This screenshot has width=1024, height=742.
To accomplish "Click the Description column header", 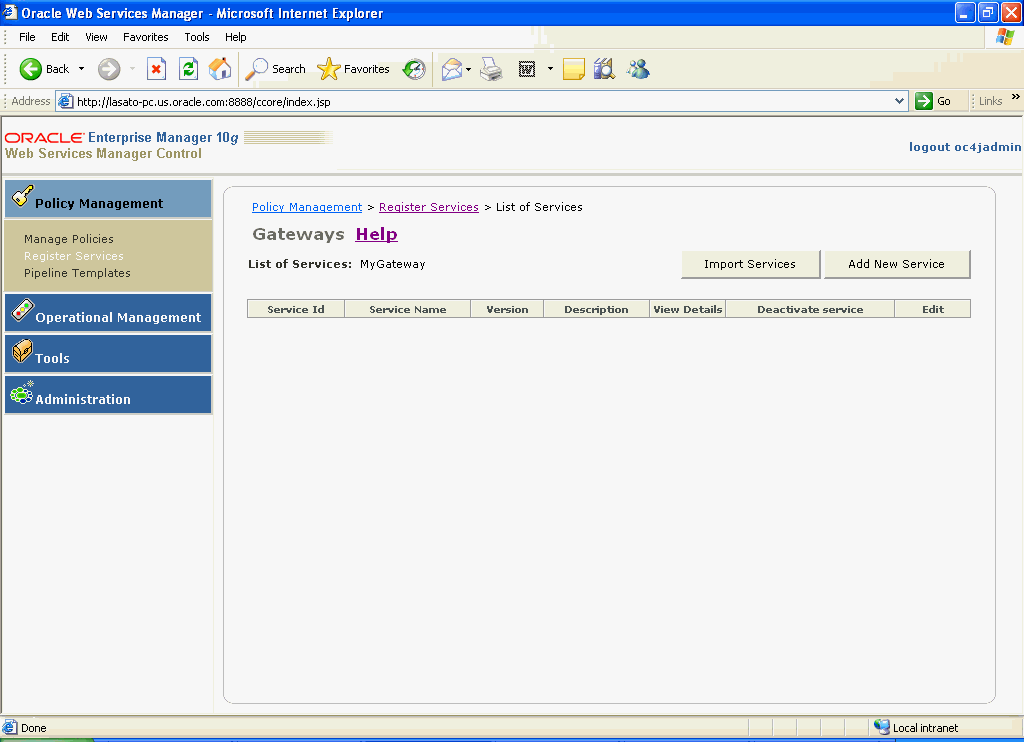I will (x=596, y=309).
